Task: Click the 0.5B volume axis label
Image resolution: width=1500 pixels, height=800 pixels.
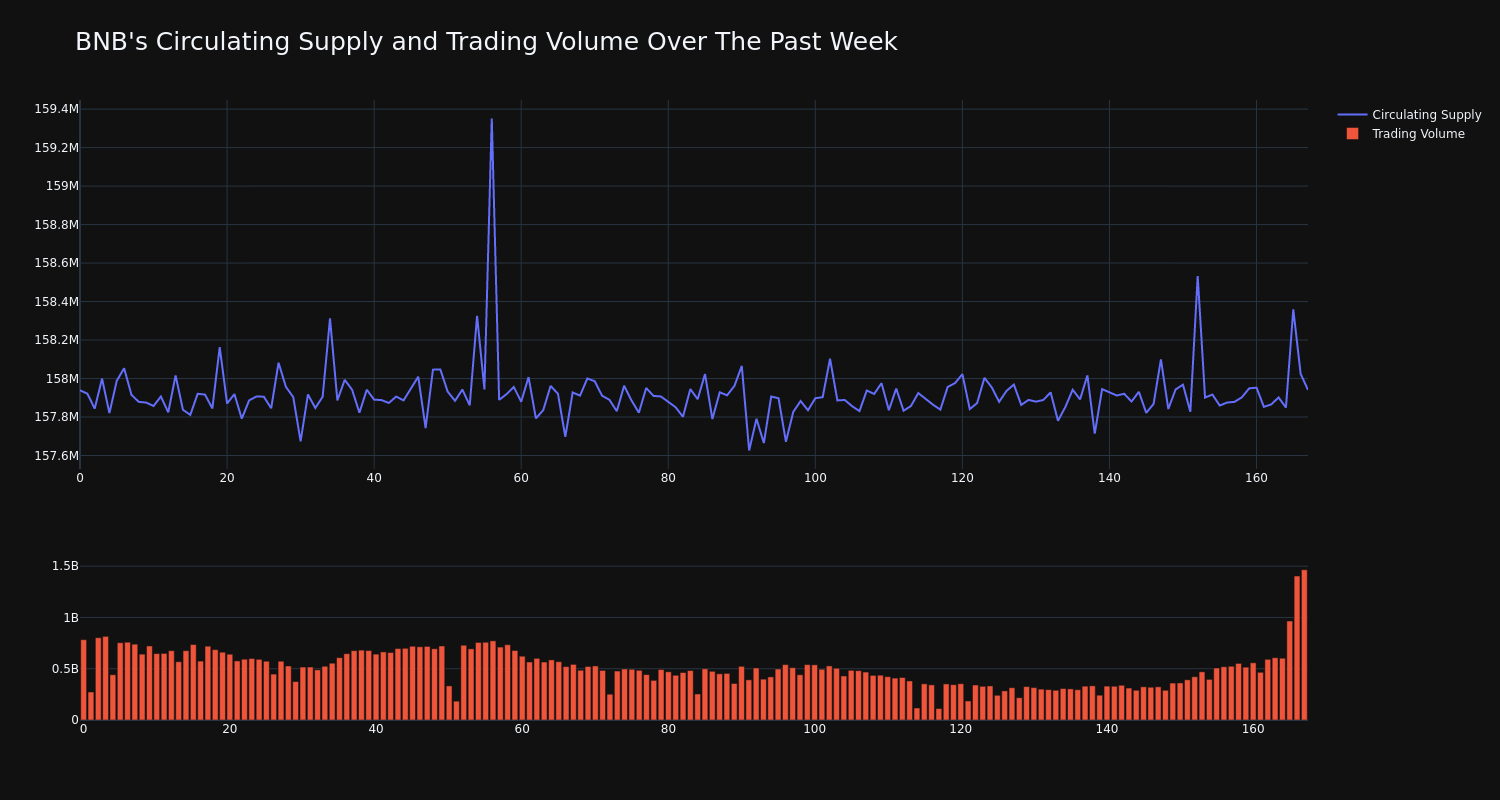Action: coord(65,669)
